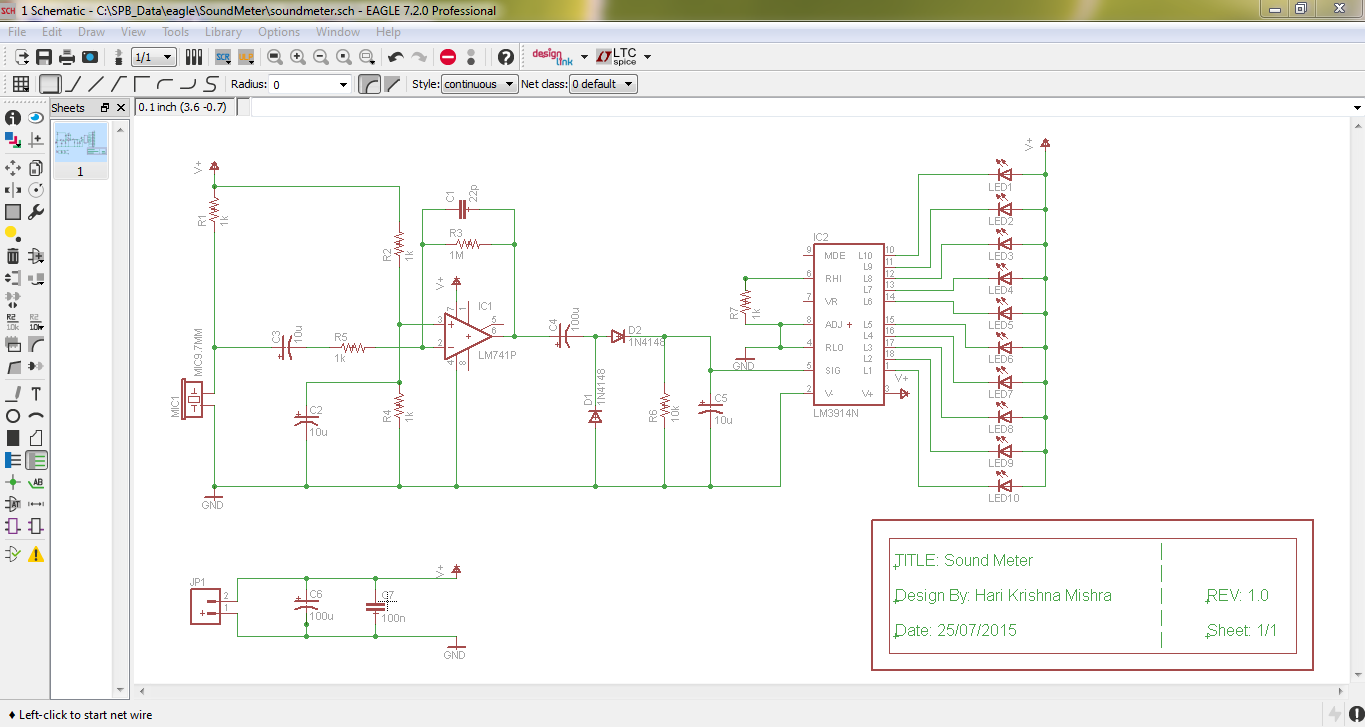Select sheet 1 thumbnail in Sheets panel
Image resolution: width=1365 pixels, height=727 pixels.
(x=80, y=150)
